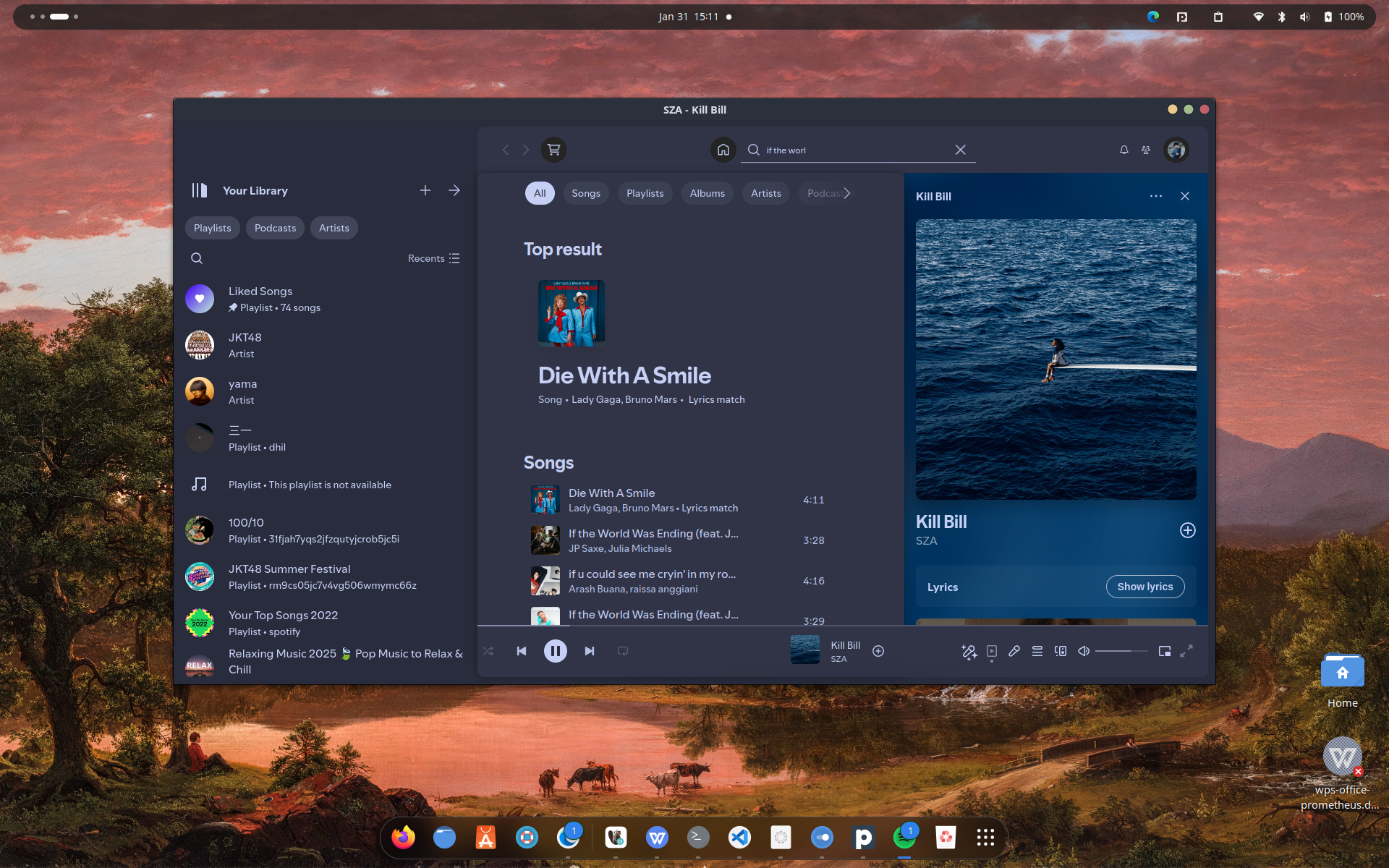Open the miniplayer icon
This screenshot has width=1389, height=868.
pos(1165,651)
